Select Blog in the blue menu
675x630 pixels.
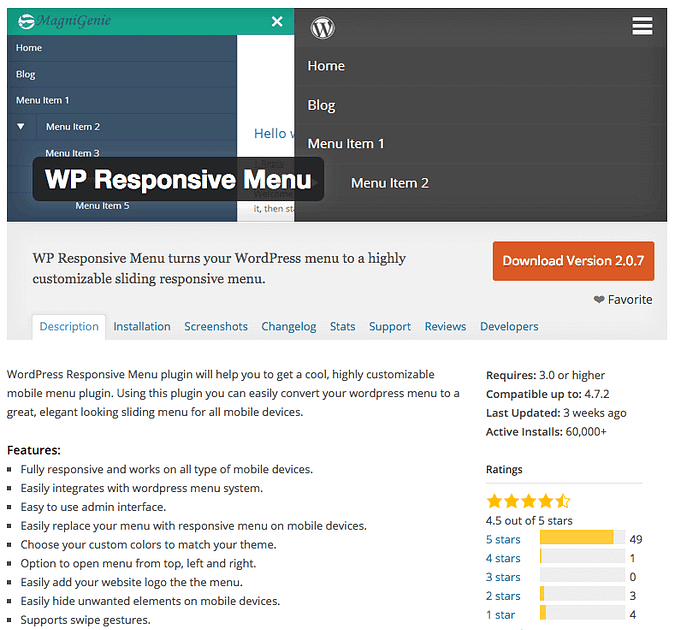tap(25, 74)
